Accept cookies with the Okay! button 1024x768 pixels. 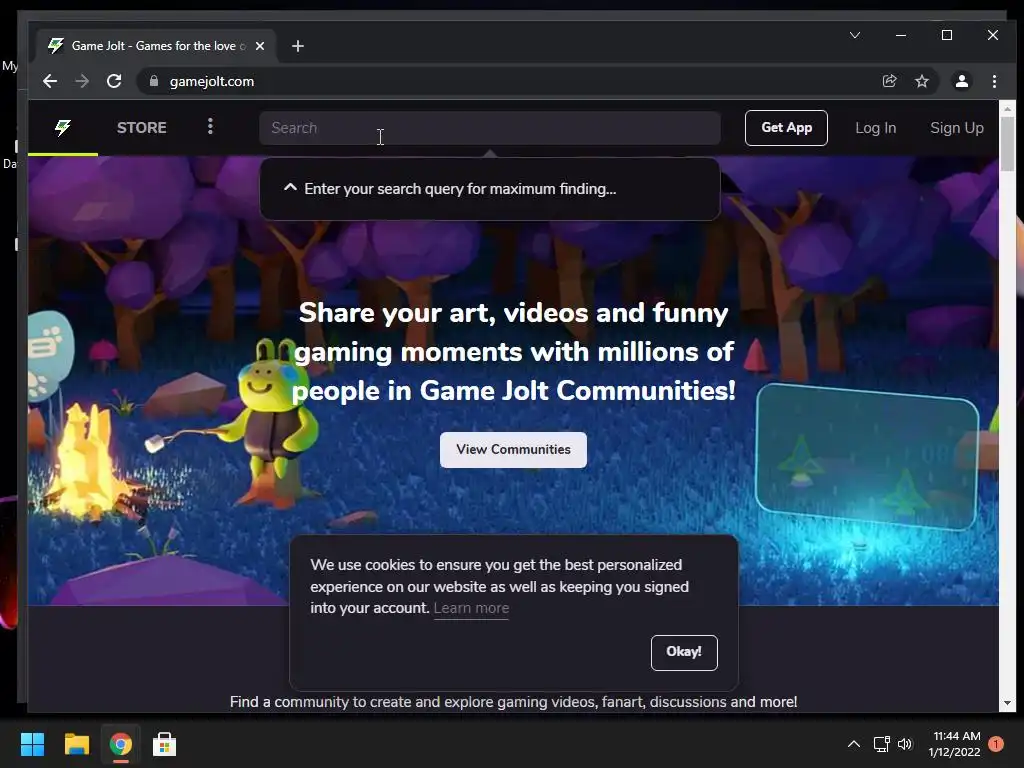click(x=684, y=652)
